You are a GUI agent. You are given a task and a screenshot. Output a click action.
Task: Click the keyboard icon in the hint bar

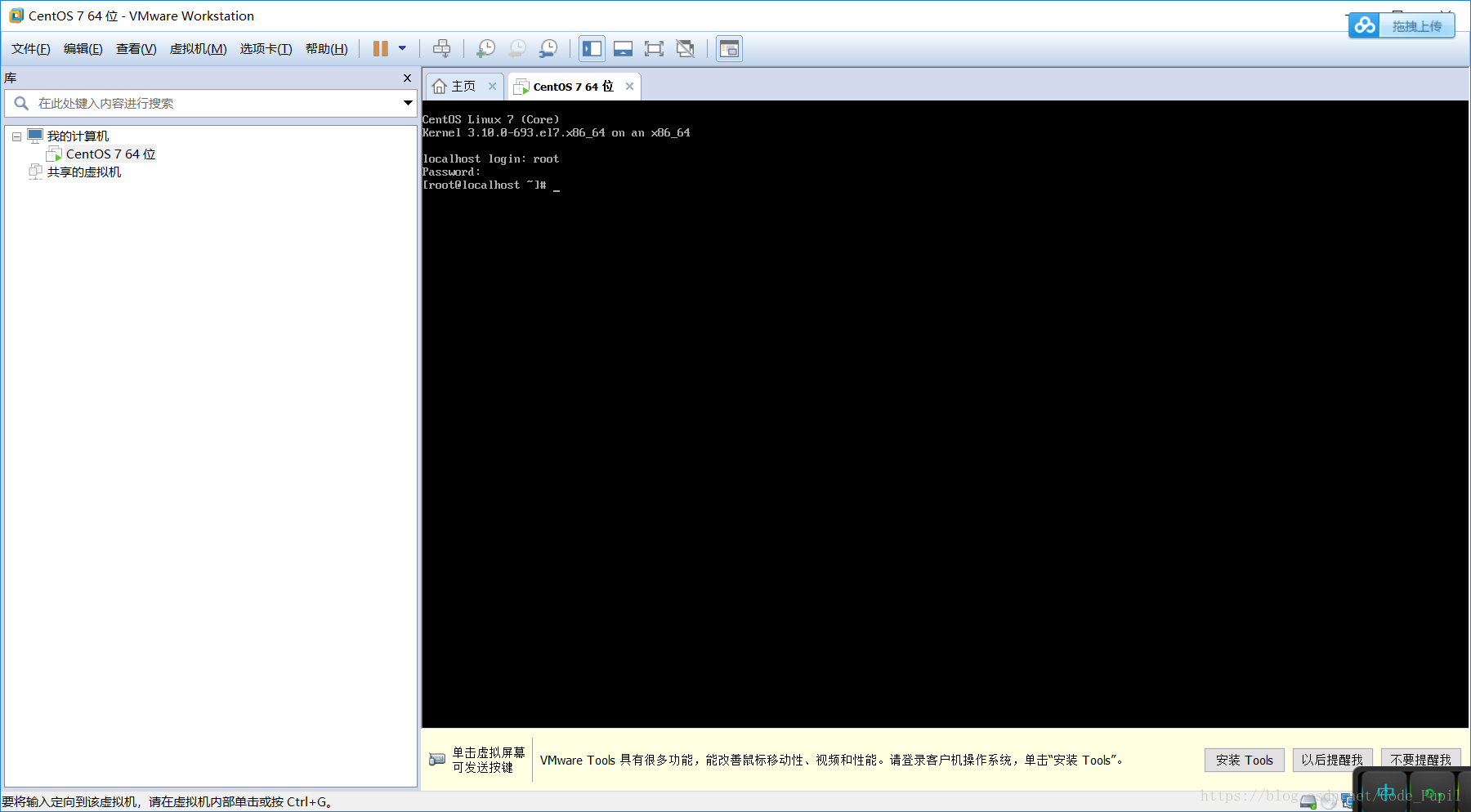[x=437, y=760]
